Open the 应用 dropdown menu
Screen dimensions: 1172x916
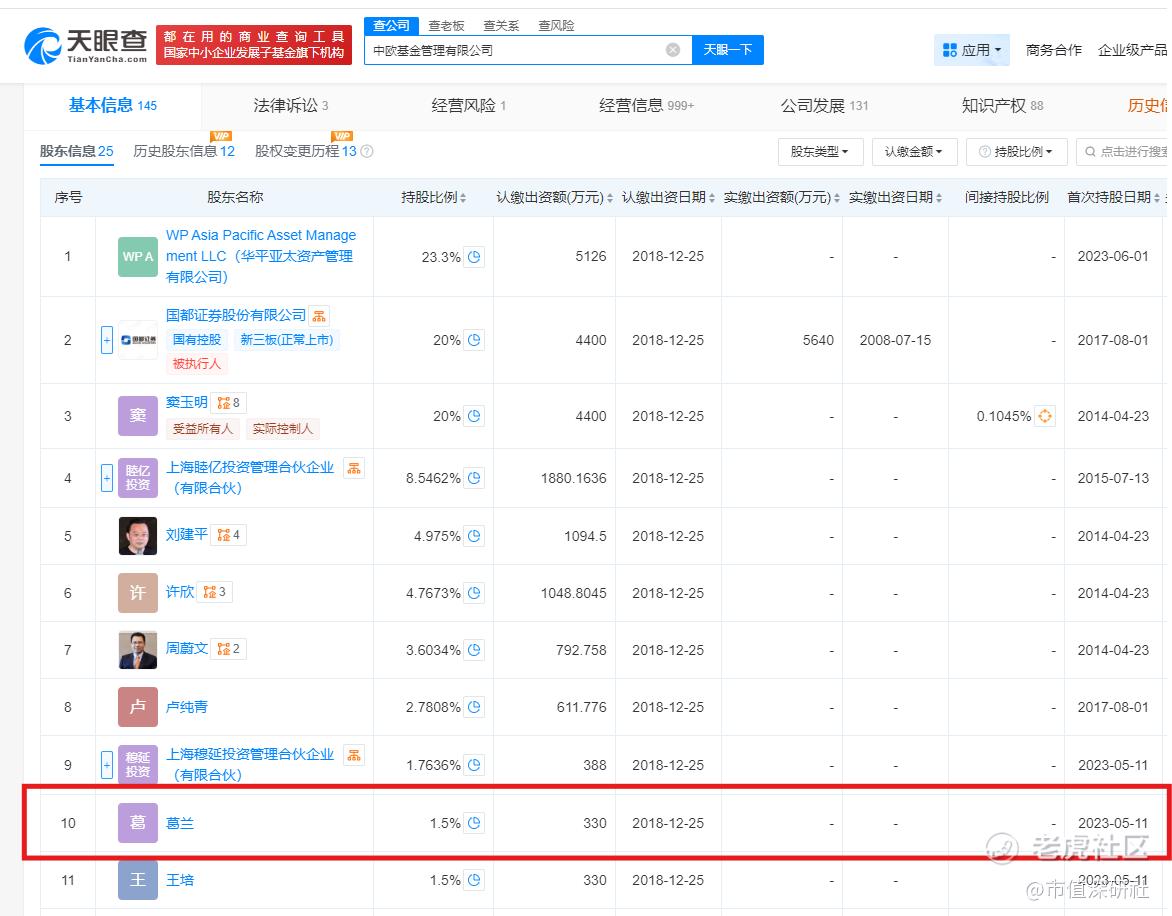(972, 50)
